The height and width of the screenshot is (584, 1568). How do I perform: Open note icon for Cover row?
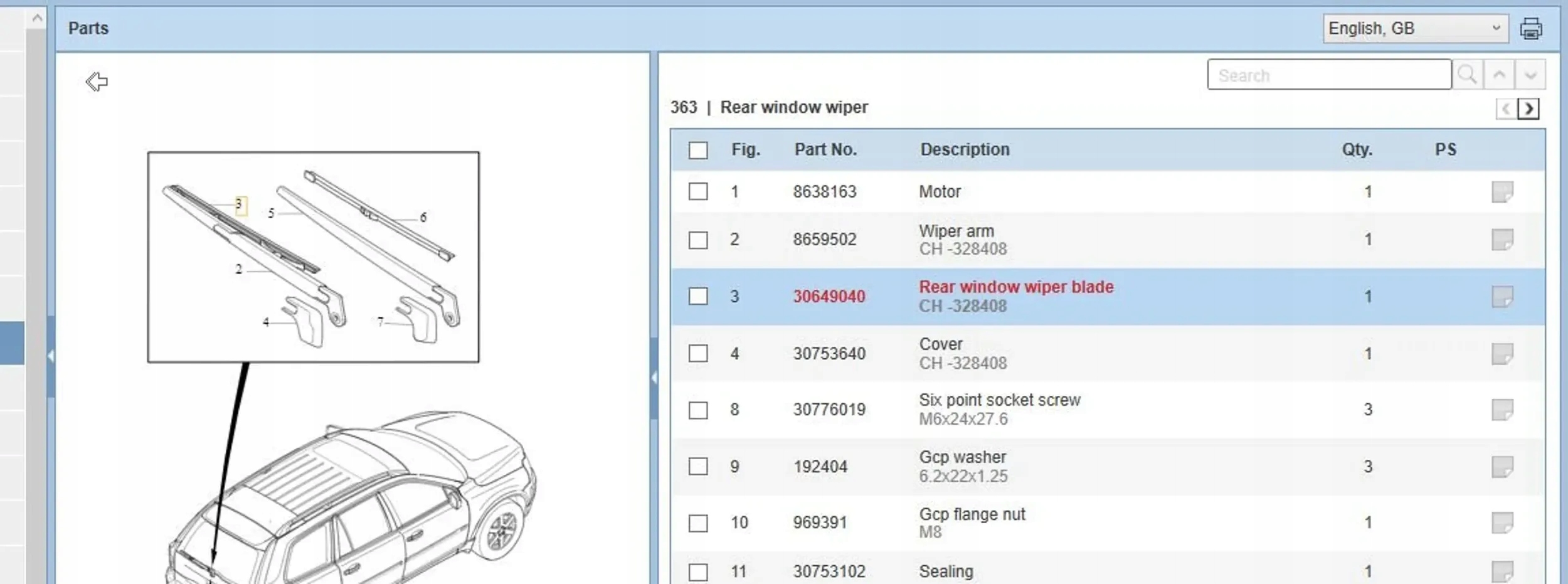(x=1502, y=354)
